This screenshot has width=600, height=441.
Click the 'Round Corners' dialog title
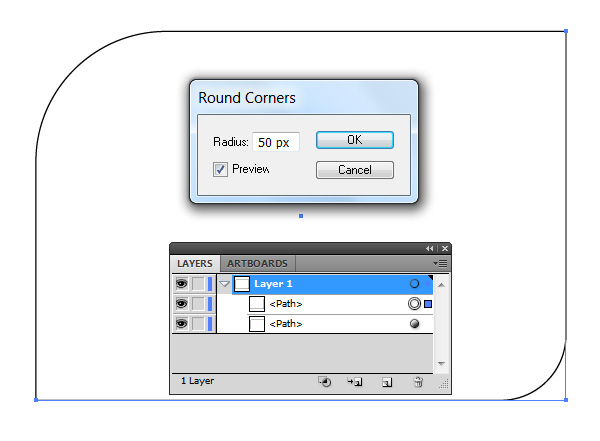[247, 98]
